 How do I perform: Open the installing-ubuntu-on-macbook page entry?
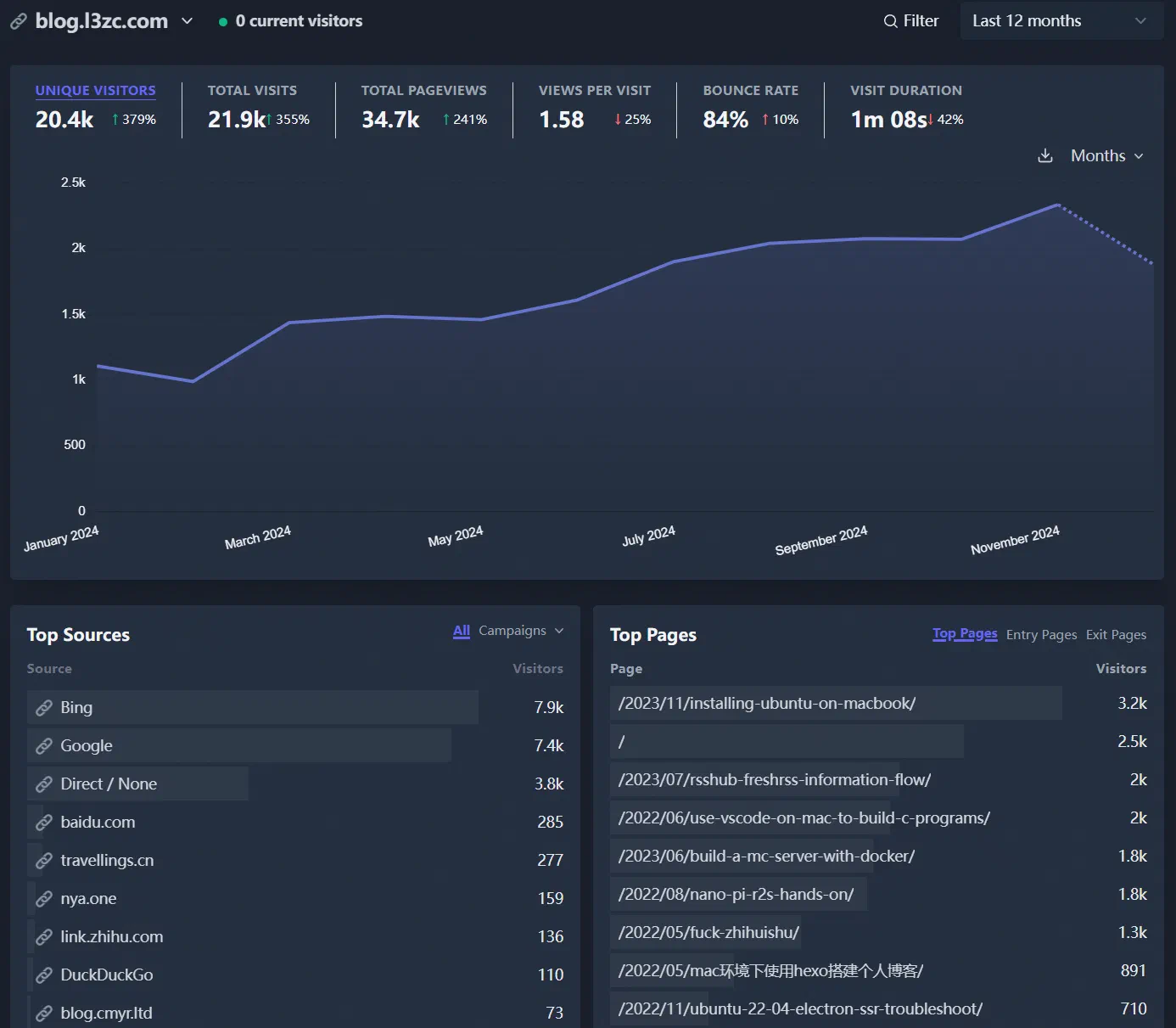point(766,704)
